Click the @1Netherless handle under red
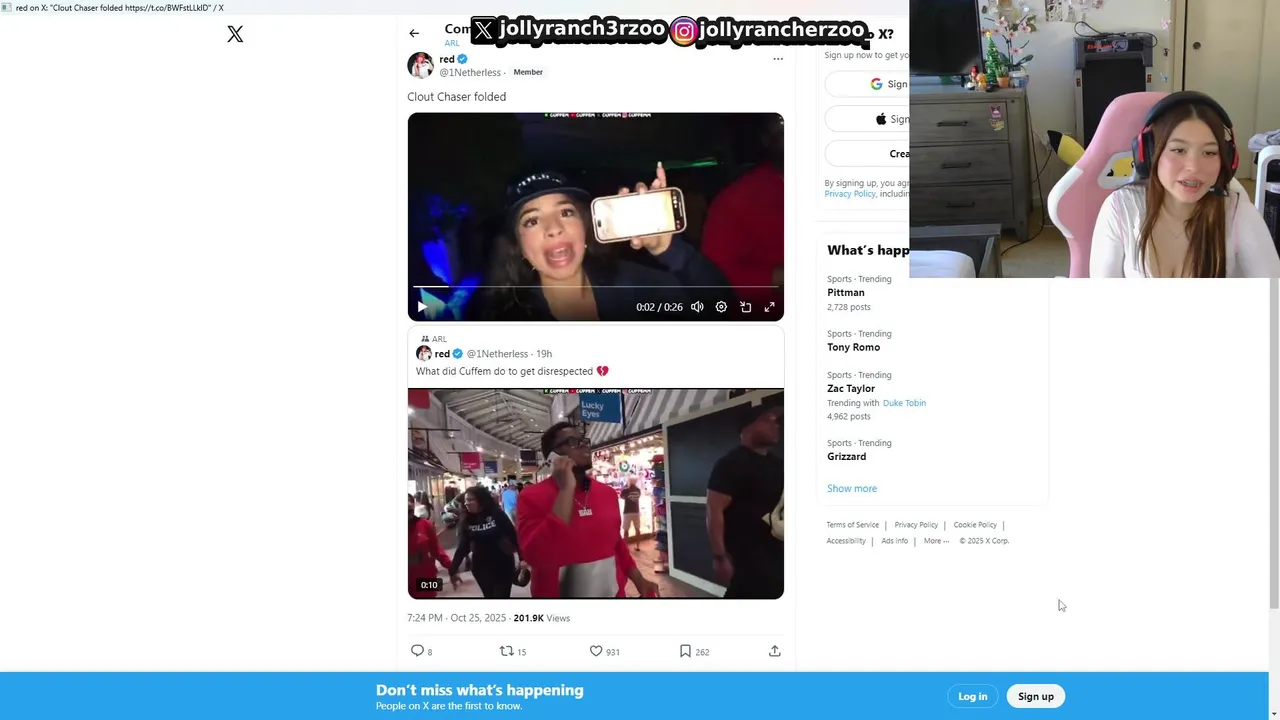The width and height of the screenshot is (1280, 720). pyautogui.click(x=470, y=73)
